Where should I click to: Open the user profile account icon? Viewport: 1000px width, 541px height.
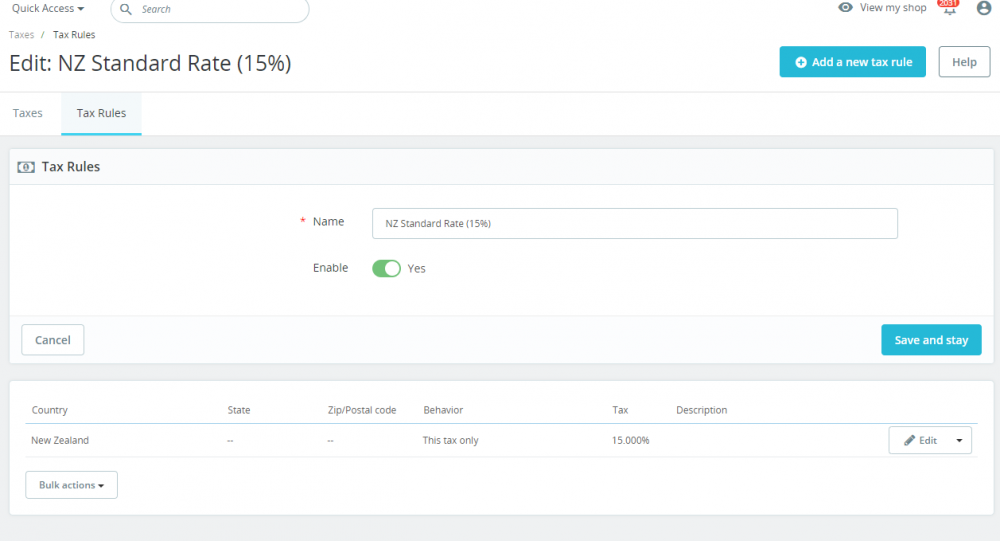pos(983,8)
